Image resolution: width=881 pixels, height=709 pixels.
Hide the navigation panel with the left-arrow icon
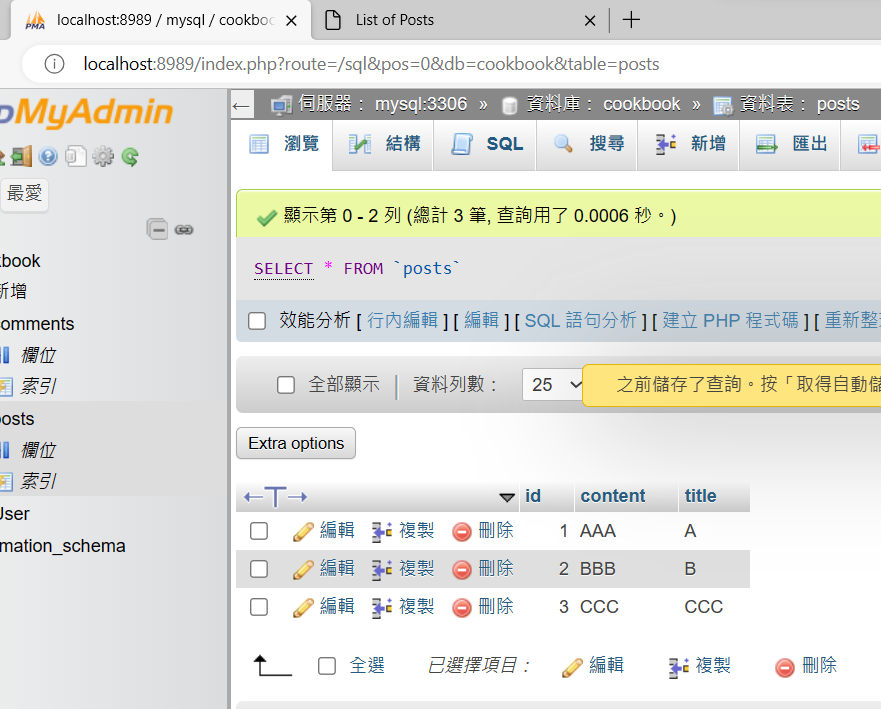point(241,106)
